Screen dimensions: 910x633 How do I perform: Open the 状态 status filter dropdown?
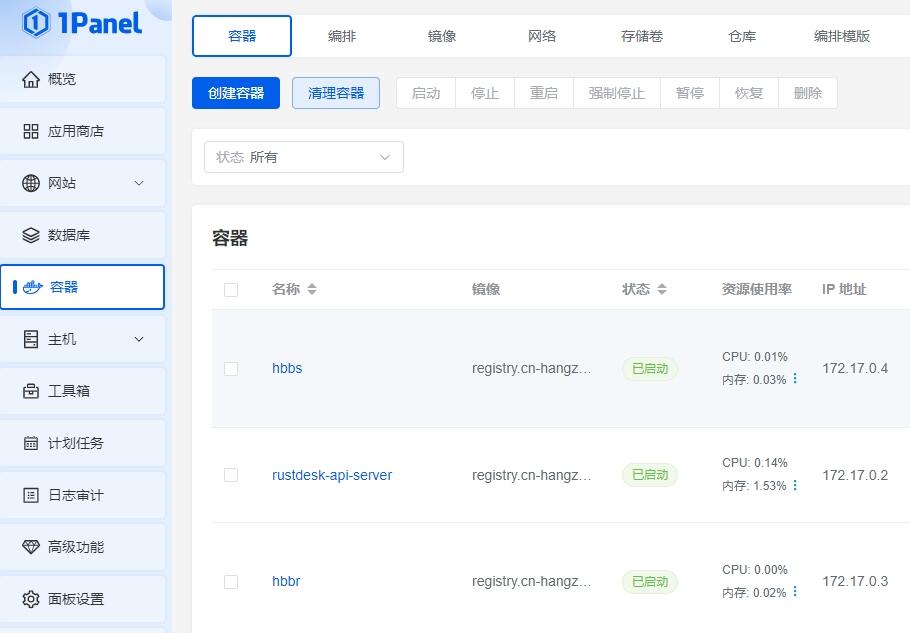303,157
